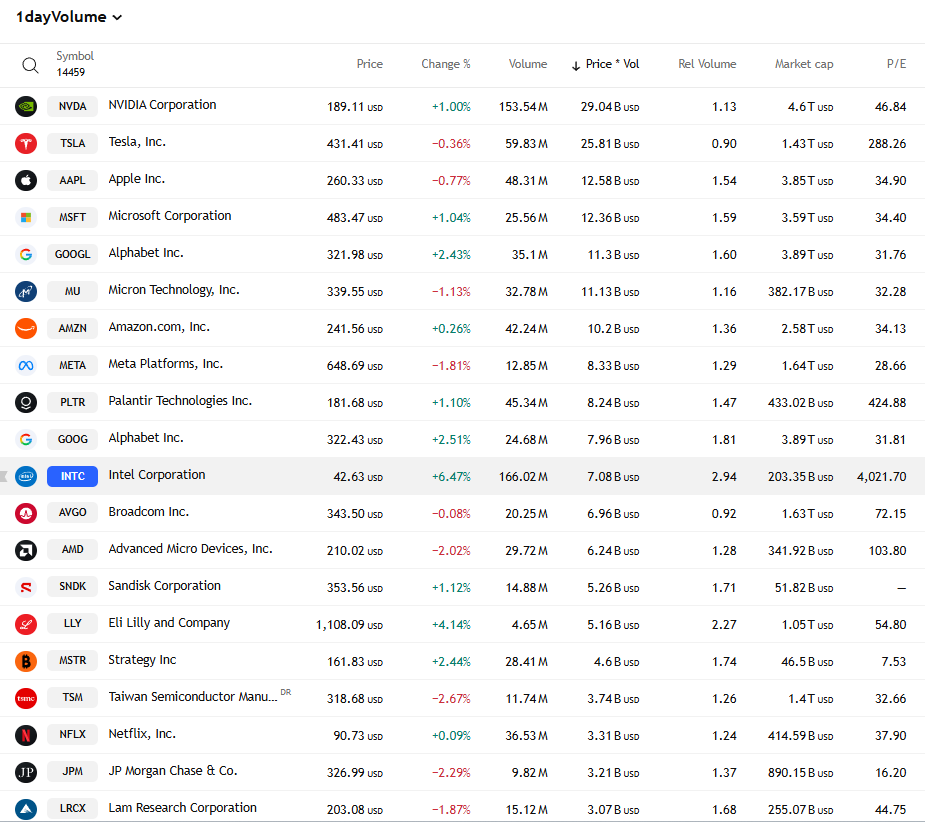925x822 pixels.
Task: Open the AVGO ticker symbol
Action: click(73, 513)
